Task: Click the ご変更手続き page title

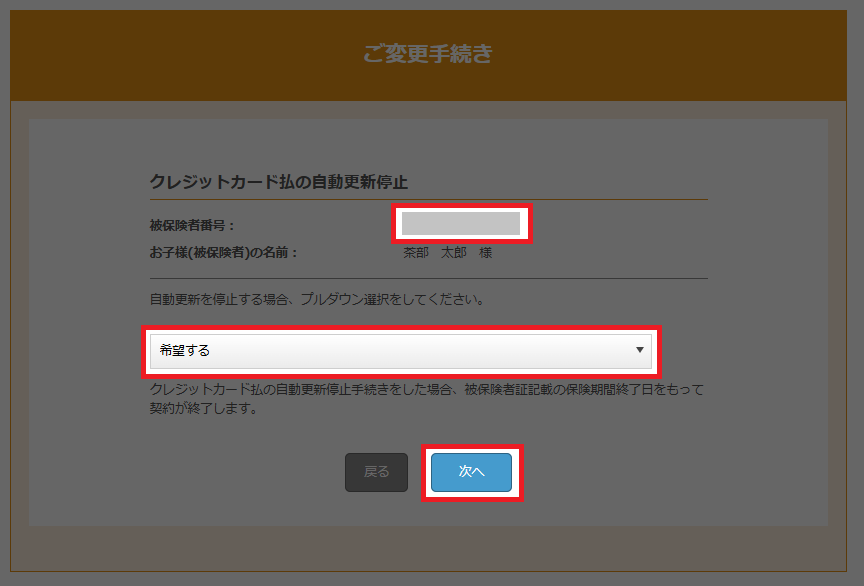Action: (428, 54)
